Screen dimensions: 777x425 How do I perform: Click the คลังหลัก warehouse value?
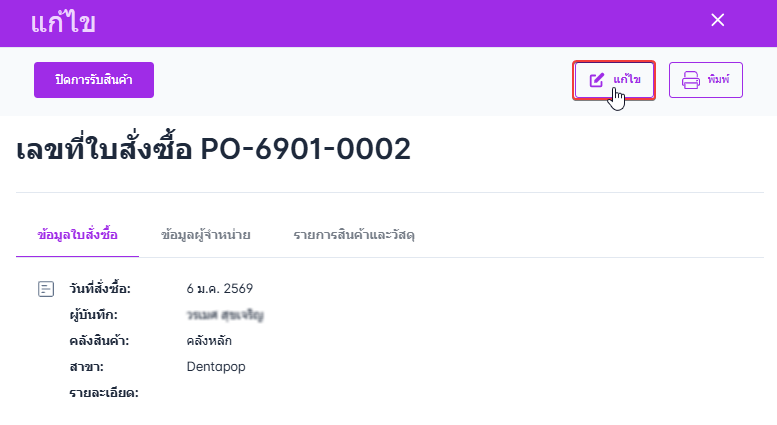[210, 341]
